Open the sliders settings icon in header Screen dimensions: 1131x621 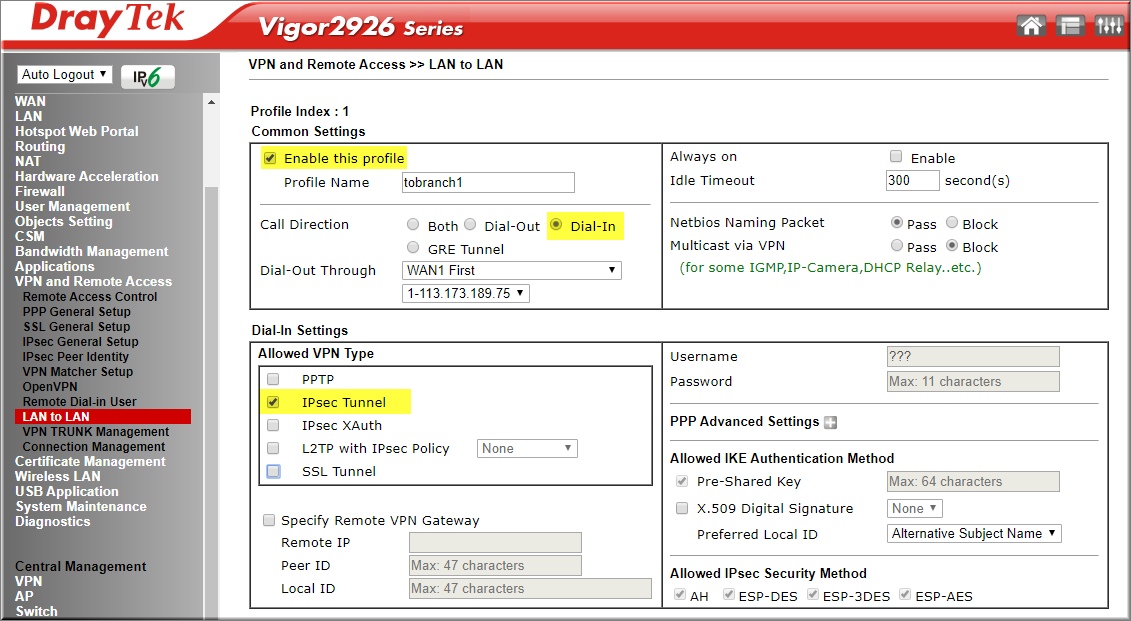(x=1109, y=27)
